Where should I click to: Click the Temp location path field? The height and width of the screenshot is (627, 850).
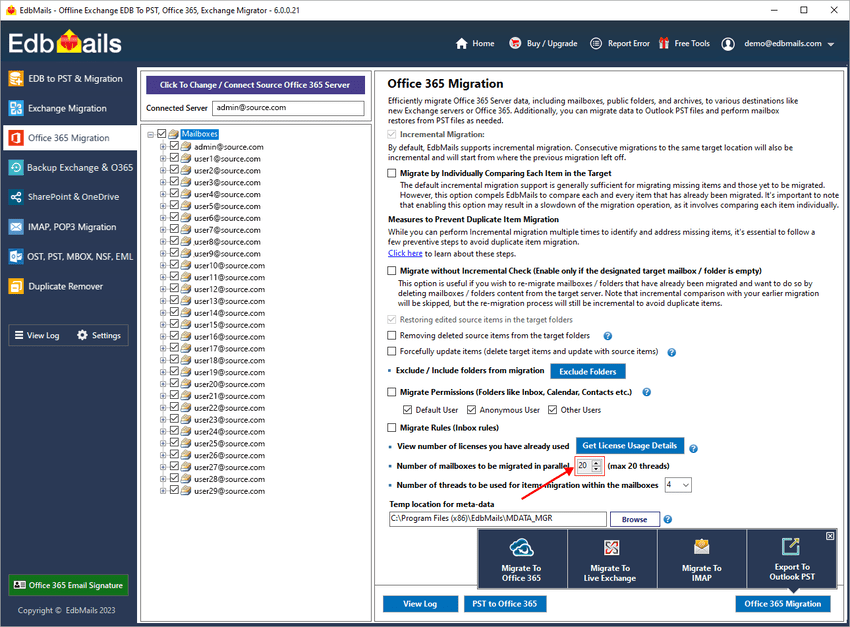coord(498,519)
